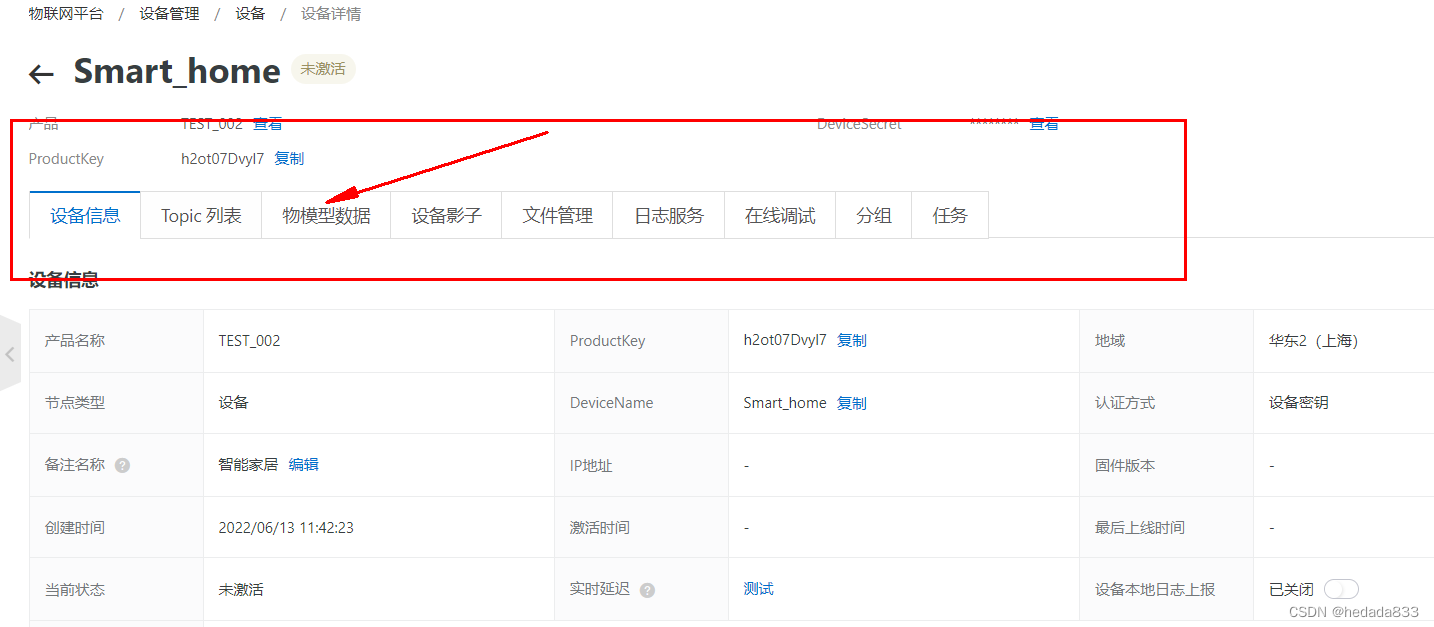The width and height of the screenshot is (1434, 627).
Task: Click the 未激活 status badge
Action: pos(323,70)
